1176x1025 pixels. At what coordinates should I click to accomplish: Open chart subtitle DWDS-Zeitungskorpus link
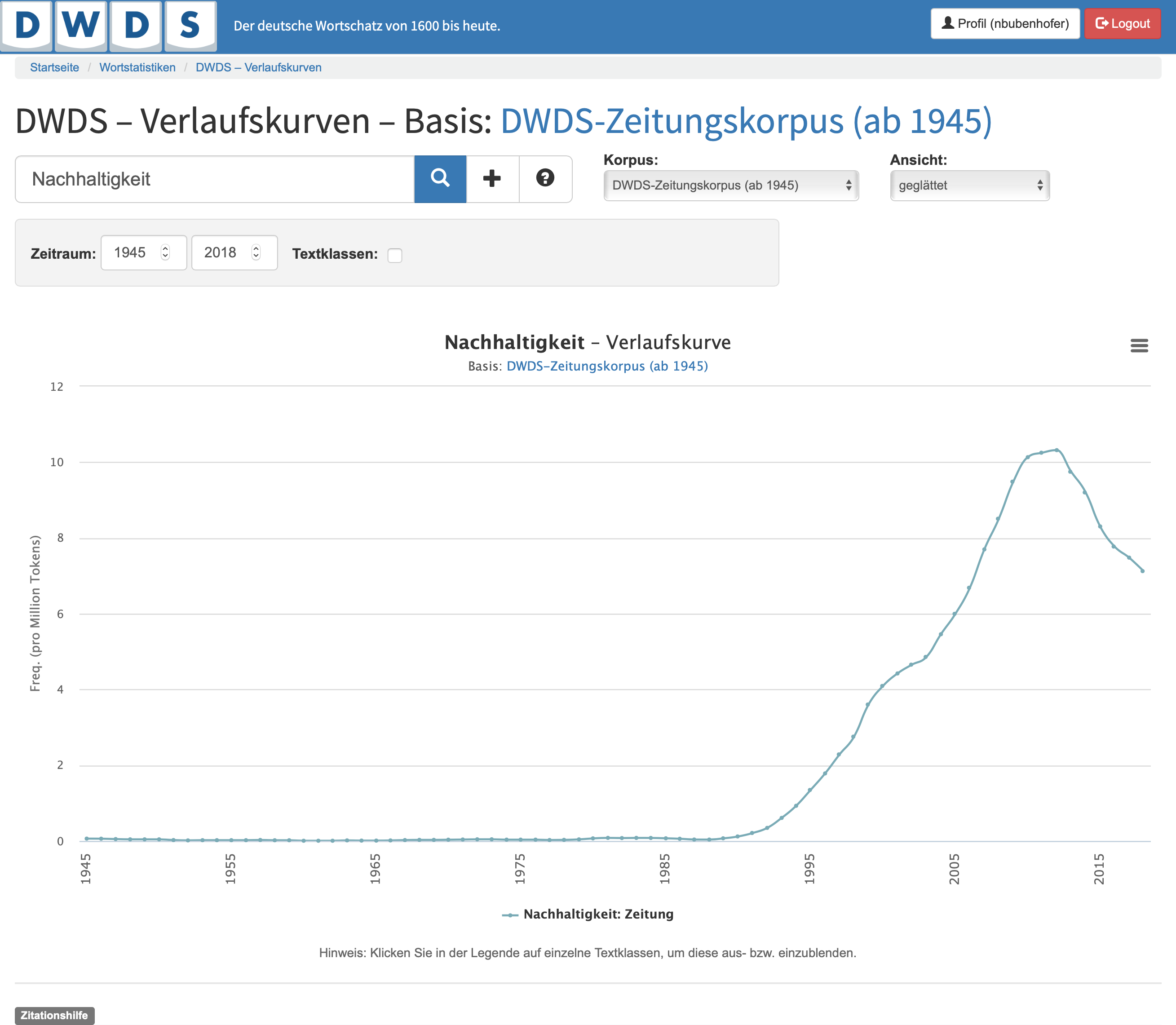[x=607, y=366]
